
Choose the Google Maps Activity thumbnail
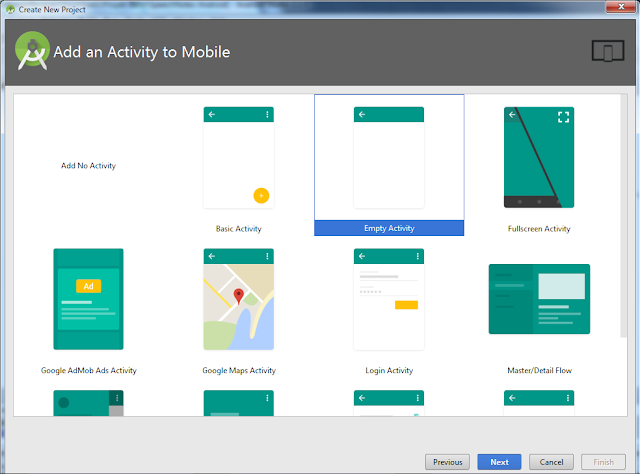(x=239, y=299)
